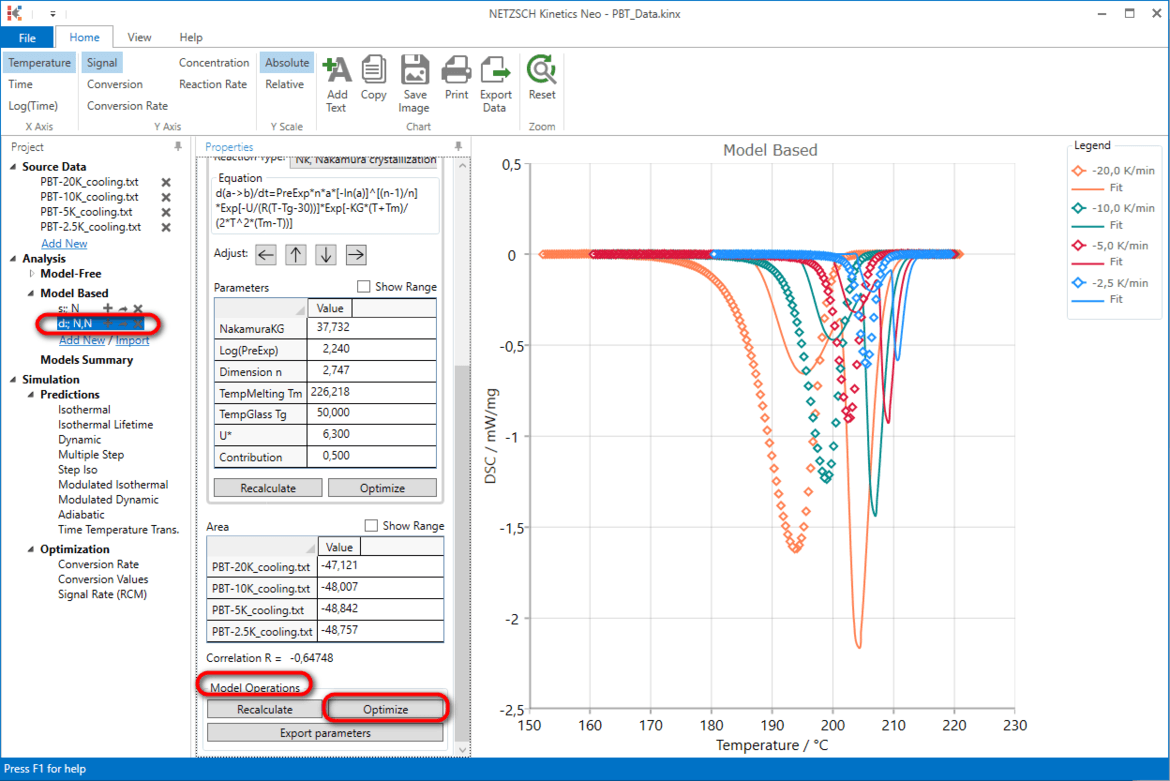Switch Y scale to Relative

[x=284, y=84]
